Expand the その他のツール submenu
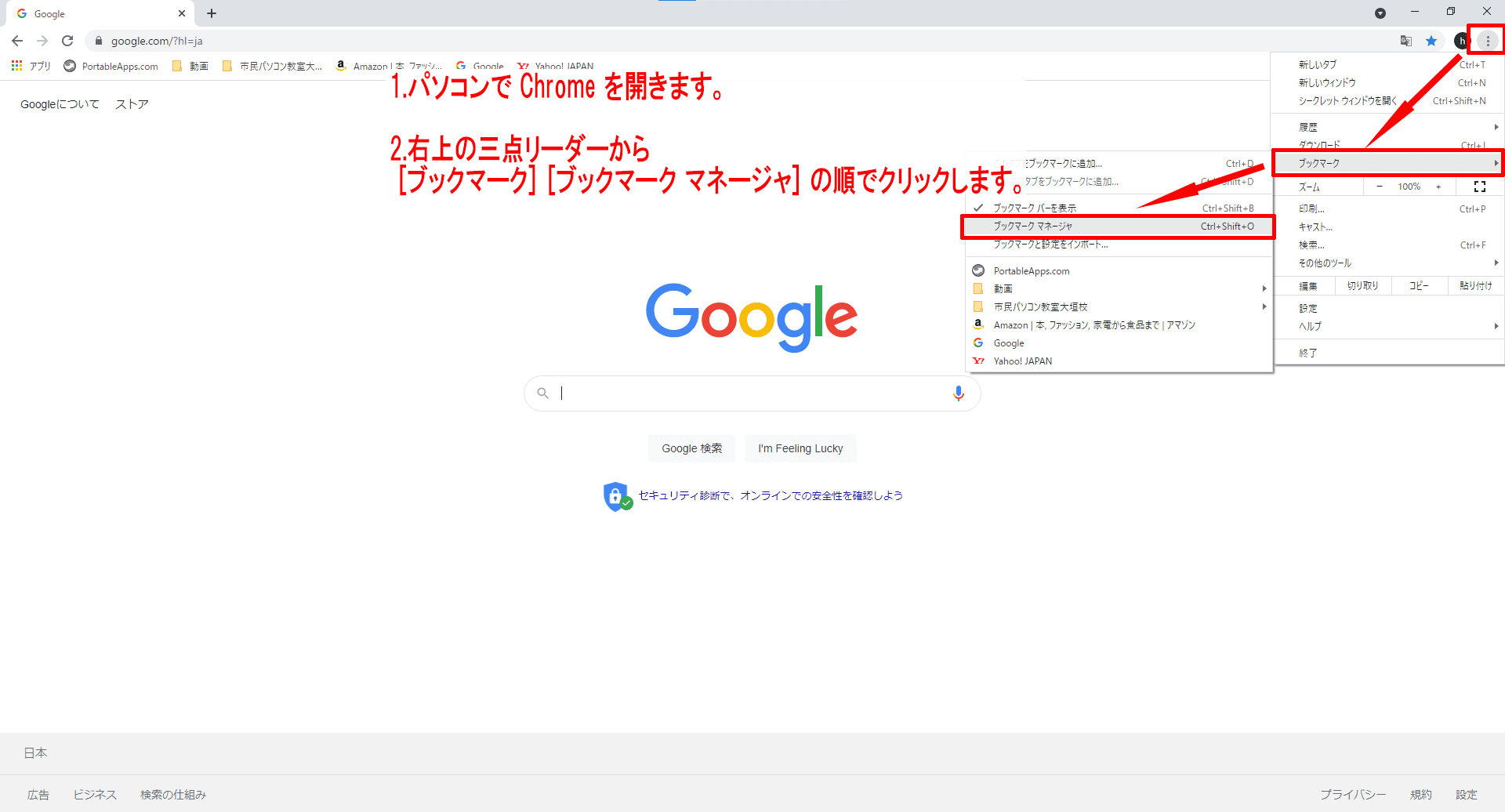 [1325, 263]
